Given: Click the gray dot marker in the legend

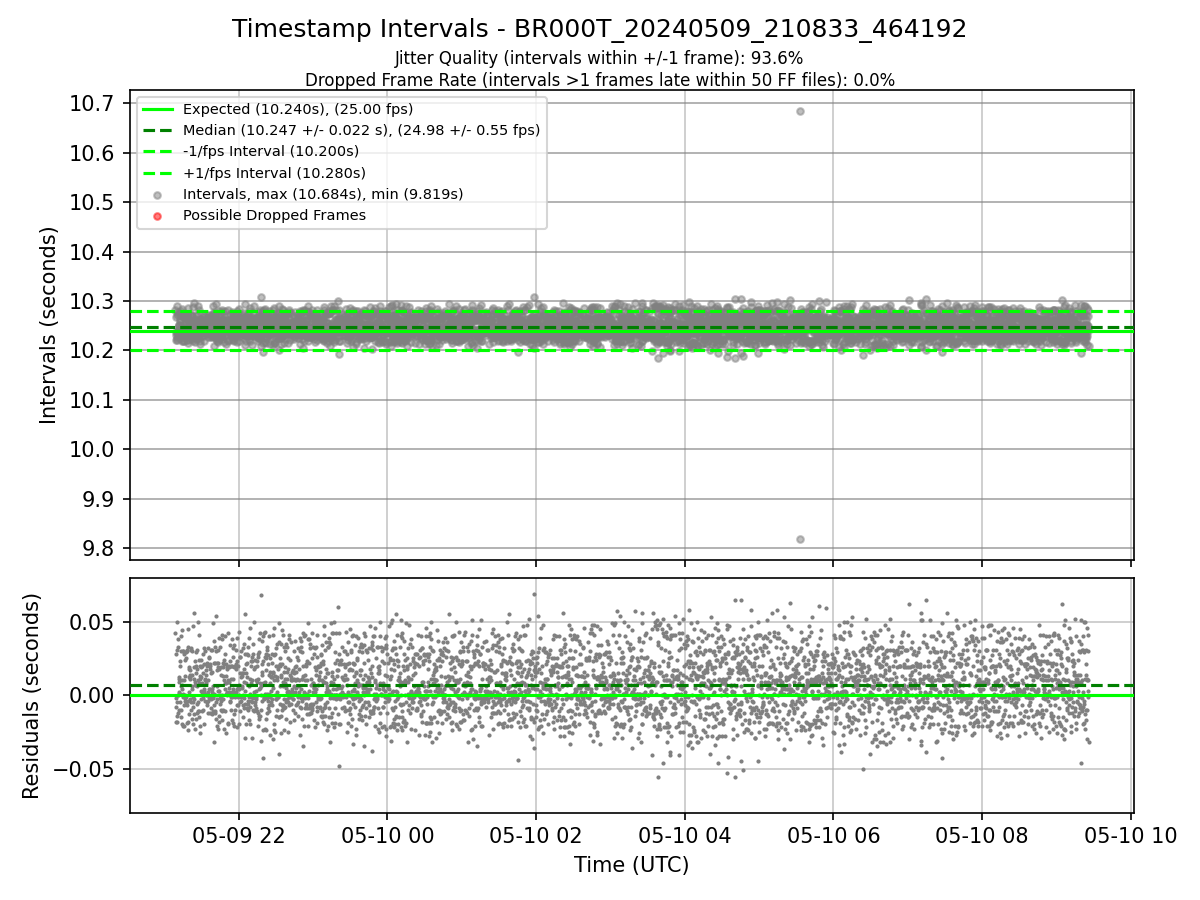Looking at the screenshot, I should [157, 195].
